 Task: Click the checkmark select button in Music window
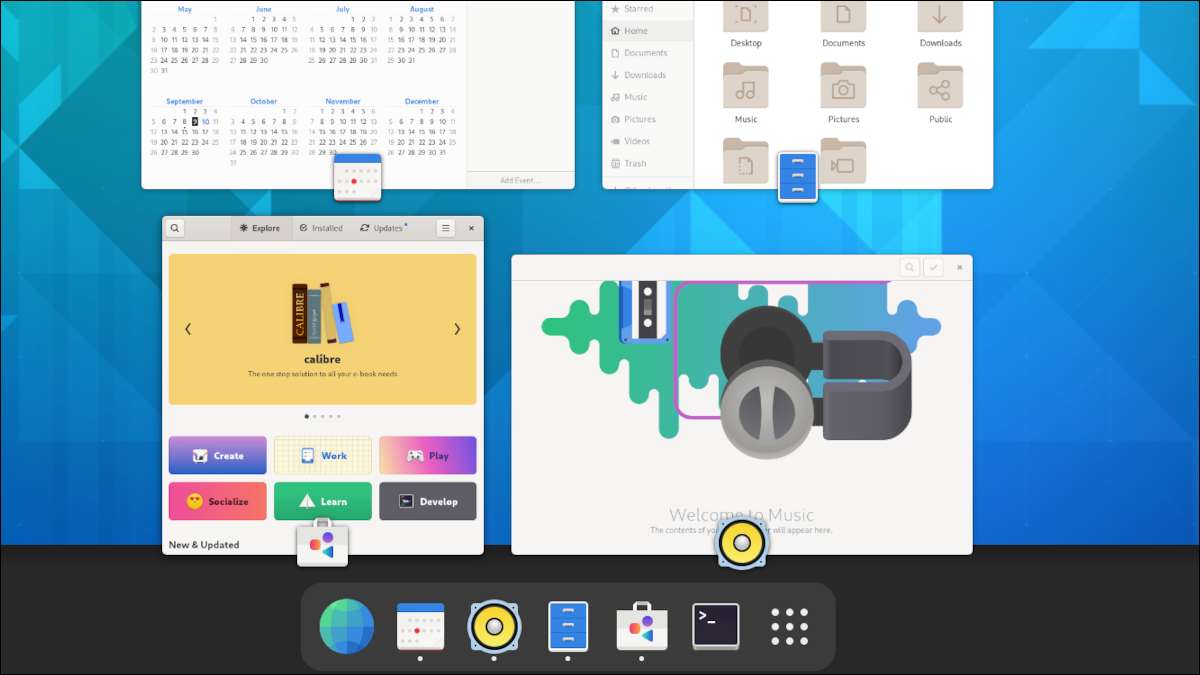933,267
